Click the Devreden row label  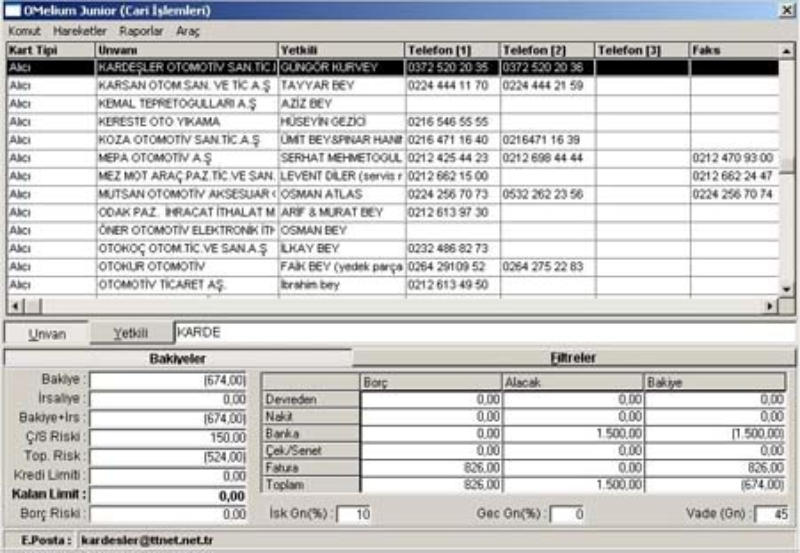click(310, 399)
